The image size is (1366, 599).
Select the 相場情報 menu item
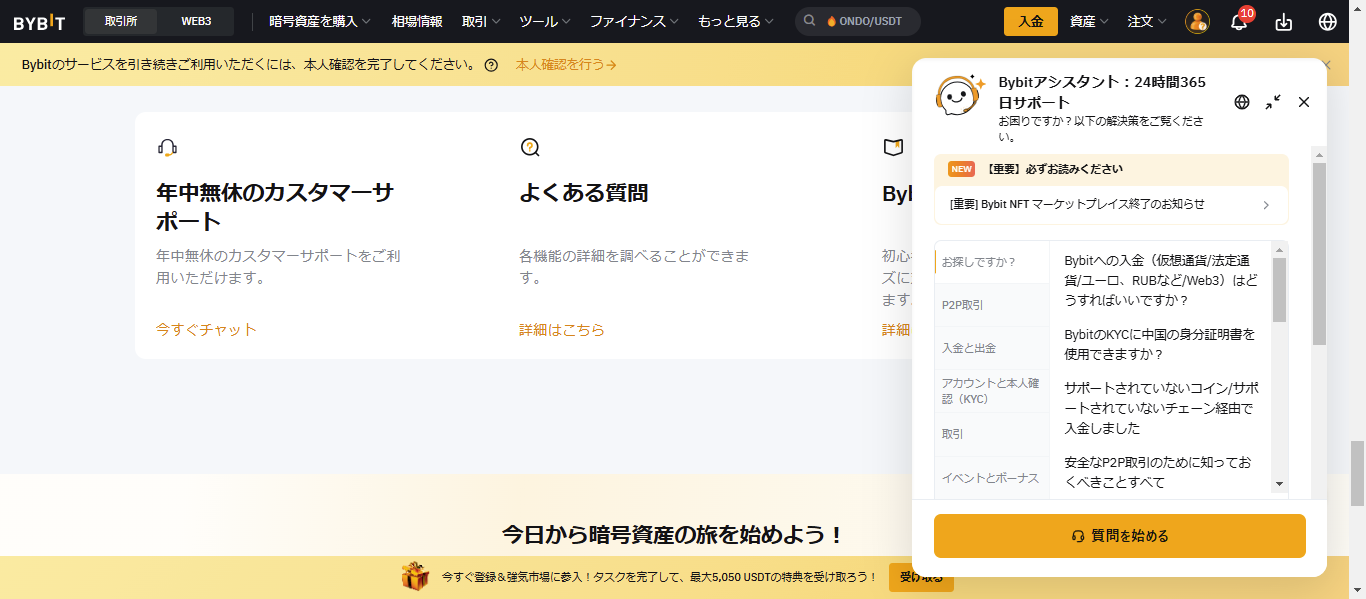[x=414, y=20]
